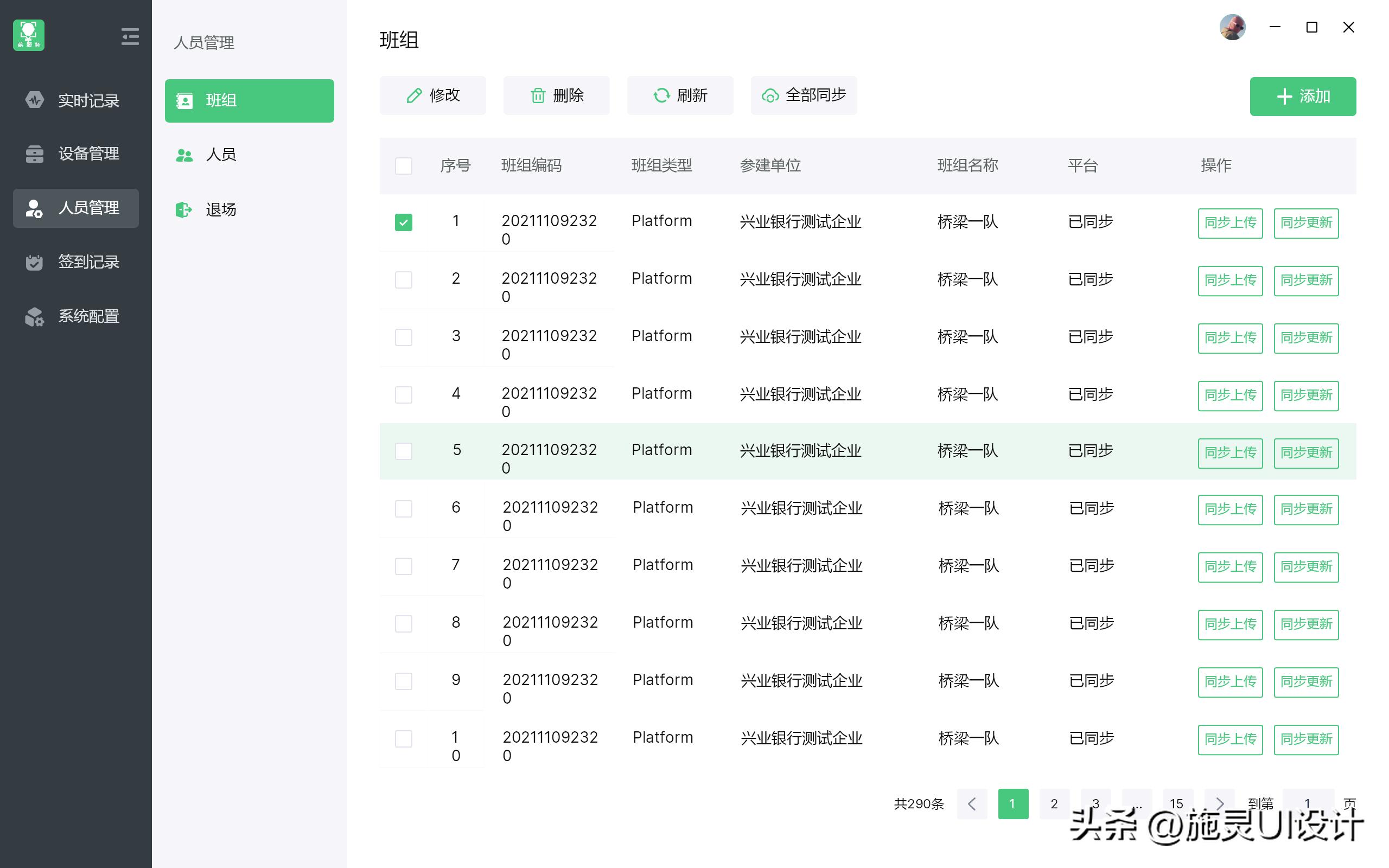The image size is (1389, 868).
Task: Collapse the sidebar using hamburger icon
Action: tap(130, 37)
